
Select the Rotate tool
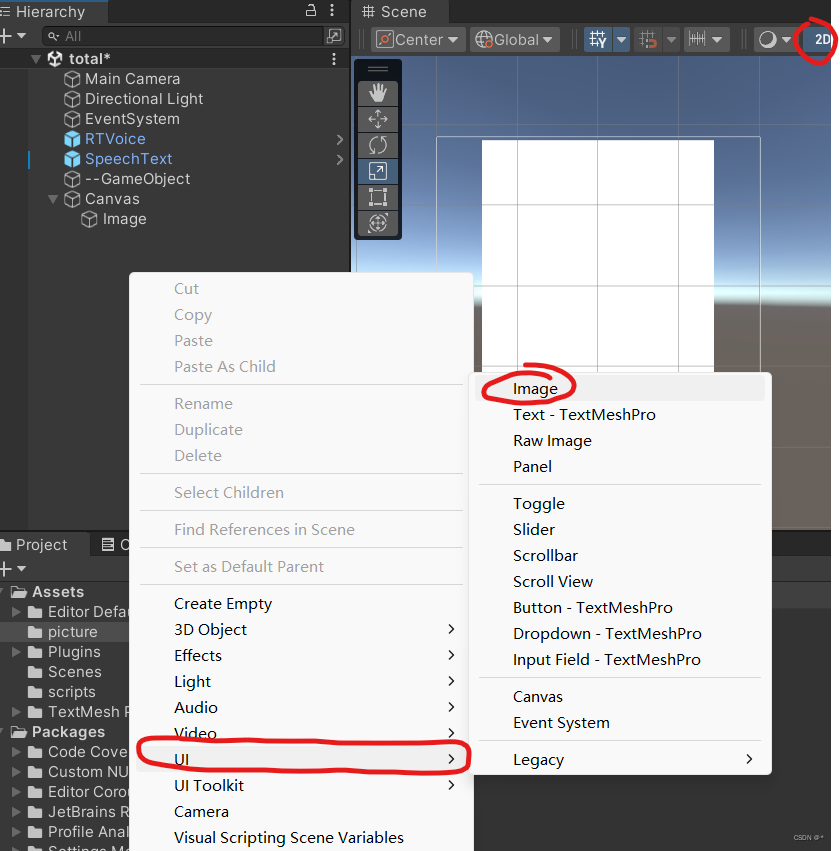(377, 145)
